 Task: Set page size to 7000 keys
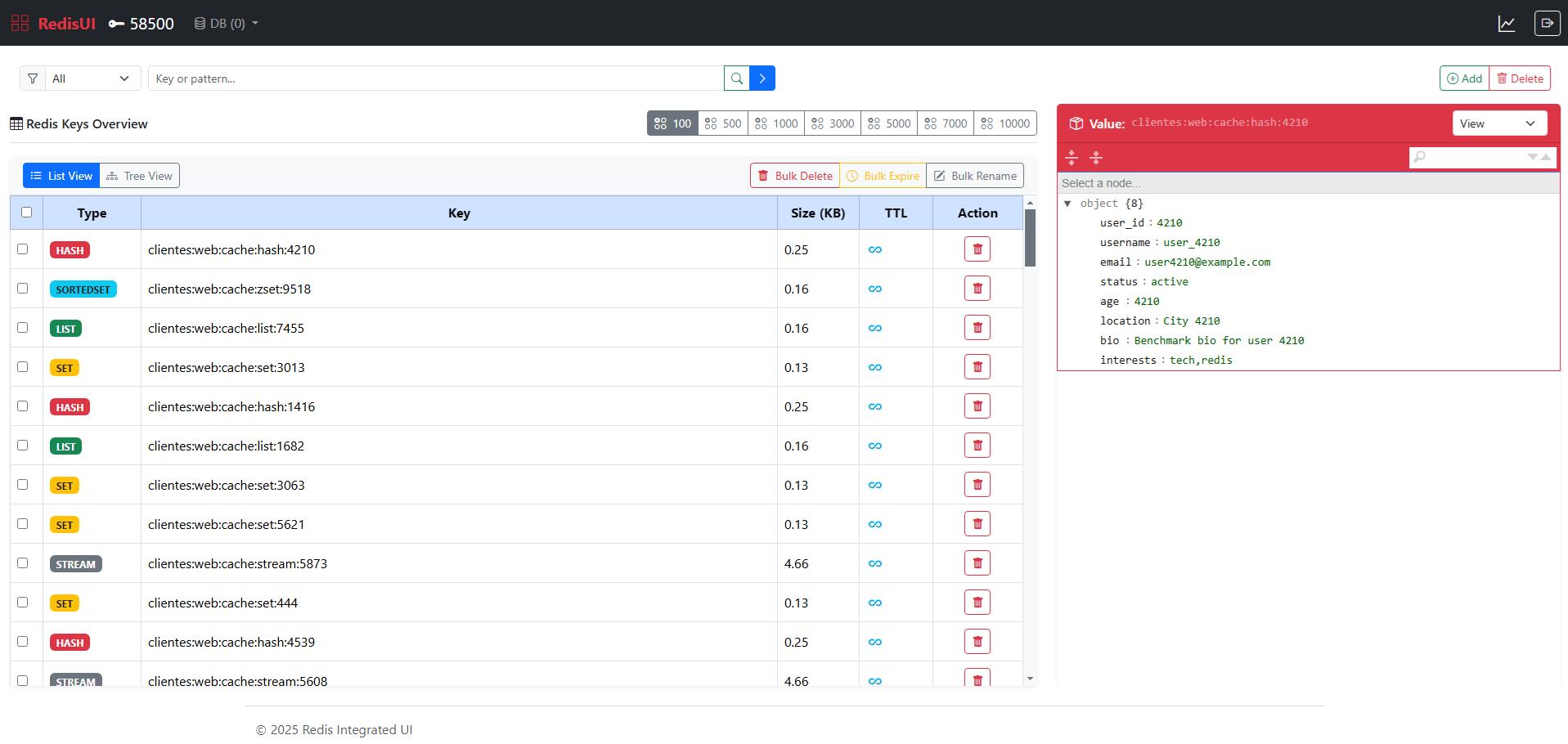tap(946, 123)
